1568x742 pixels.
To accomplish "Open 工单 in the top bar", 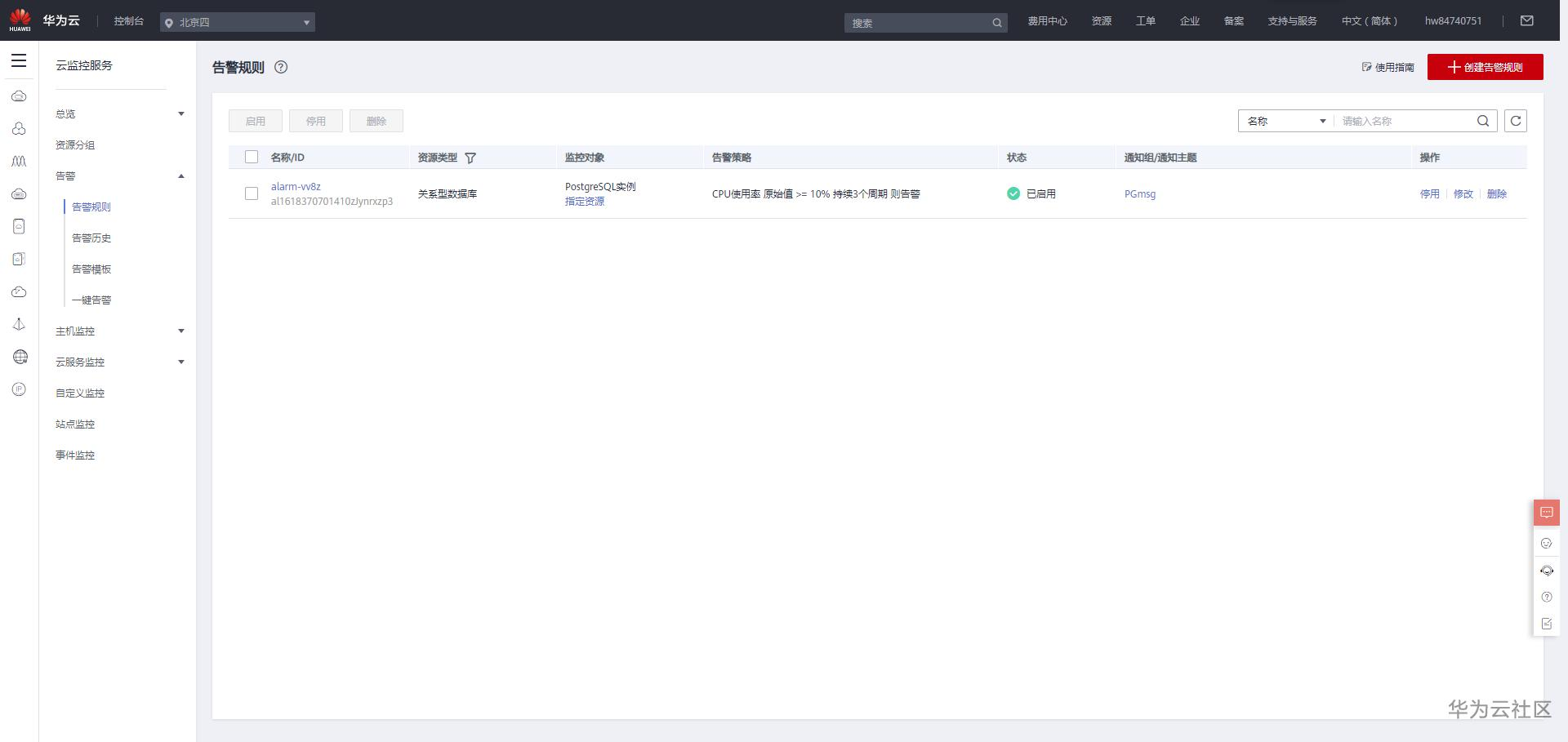I will (x=1146, y=21).
